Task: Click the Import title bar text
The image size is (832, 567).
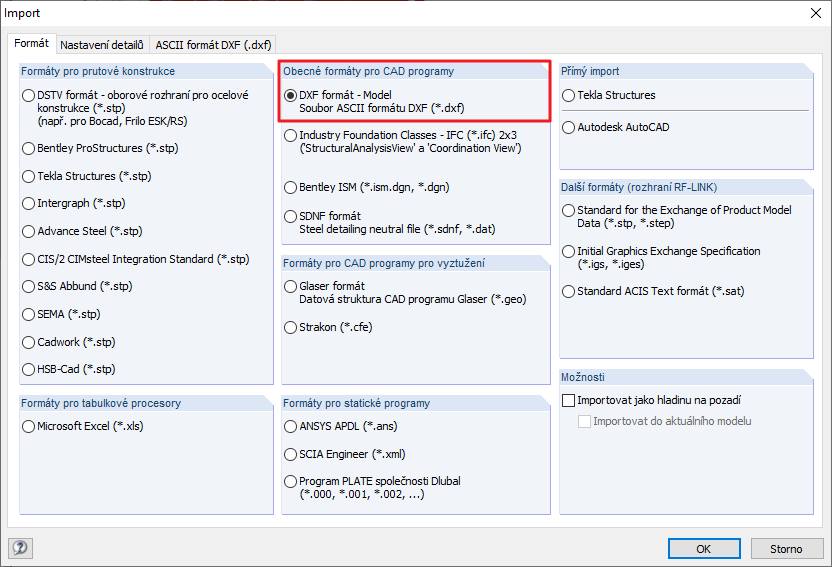Action: [22, 13]
